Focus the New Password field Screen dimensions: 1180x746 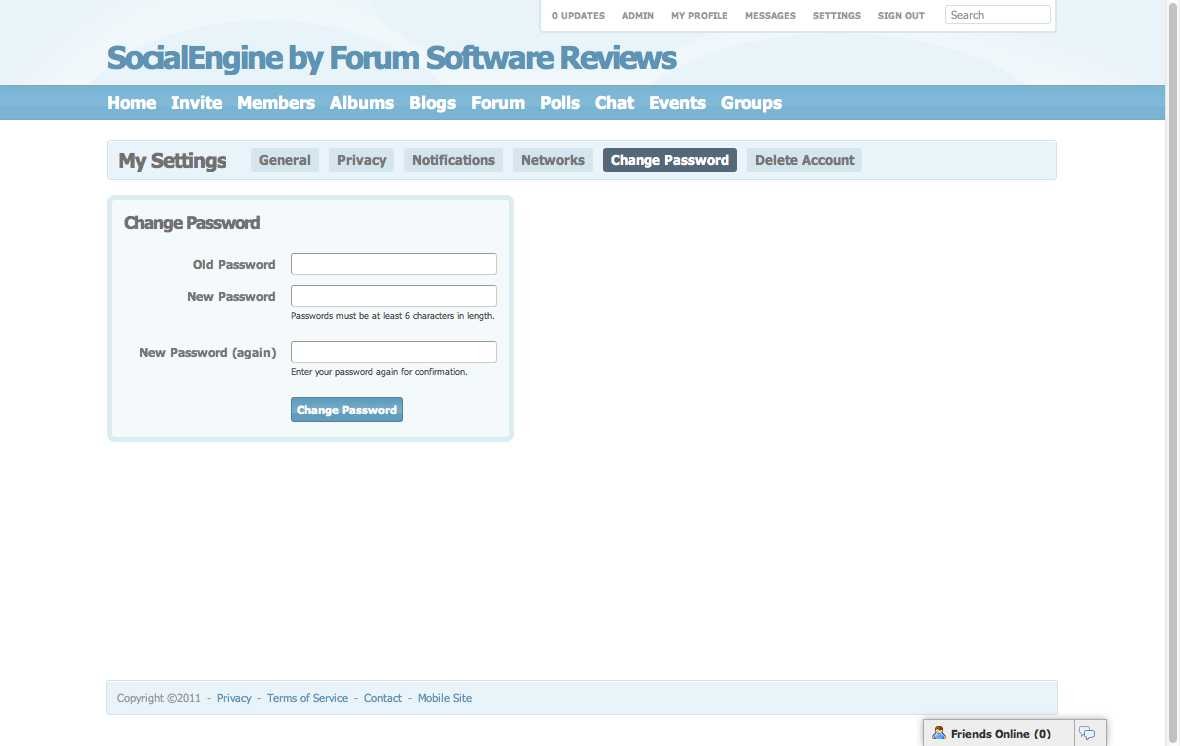coord(393,296)
